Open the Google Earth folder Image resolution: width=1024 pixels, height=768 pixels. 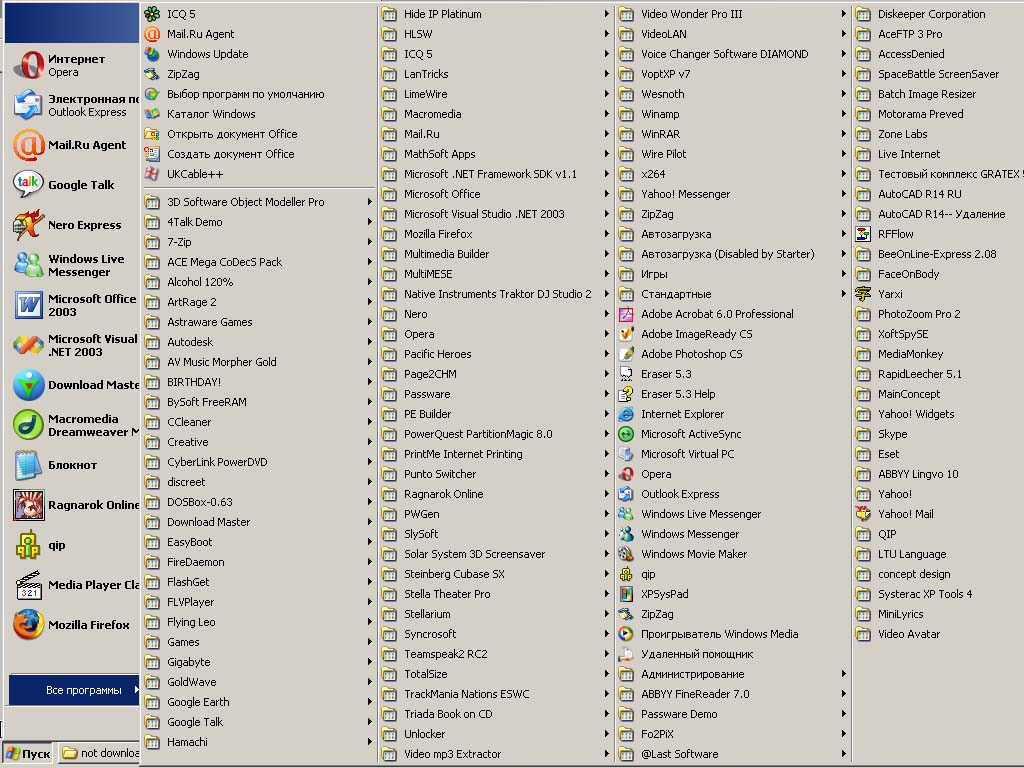pos(259,702)
